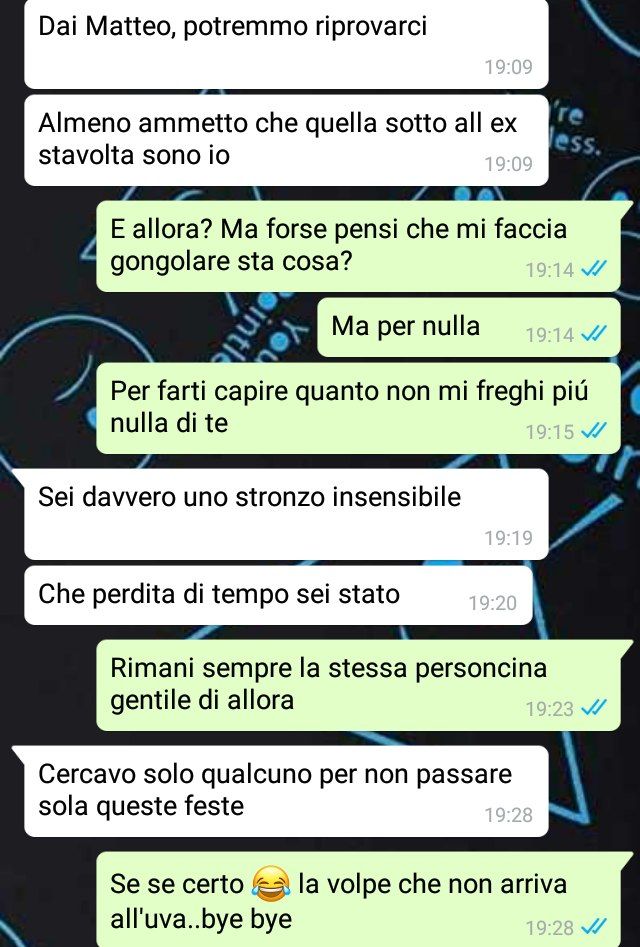Click the read receipt ticks on the 19:23 message
Image resolution: width=640 pixels, height=947 pixels.
pyautogui.click(x=593, y=707)
